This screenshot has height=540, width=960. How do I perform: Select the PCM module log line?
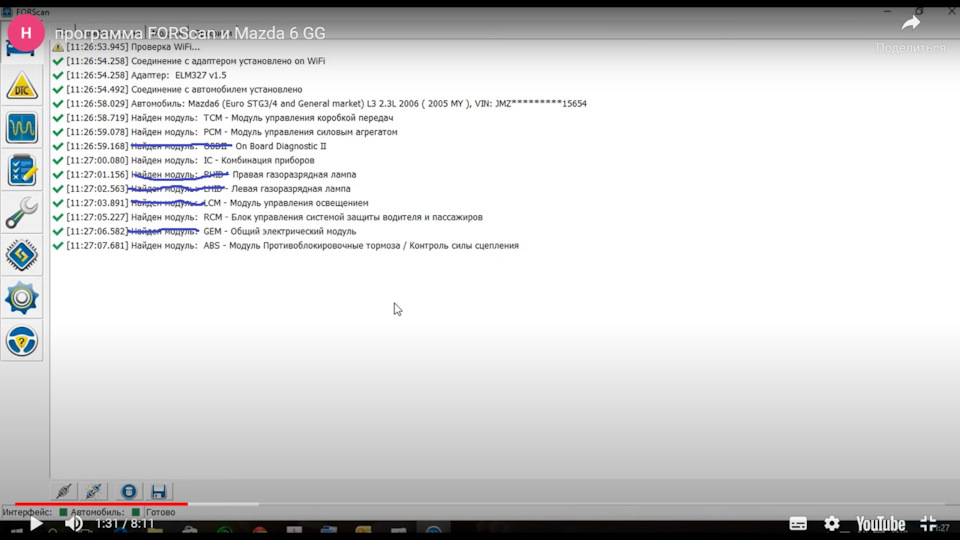225,132
